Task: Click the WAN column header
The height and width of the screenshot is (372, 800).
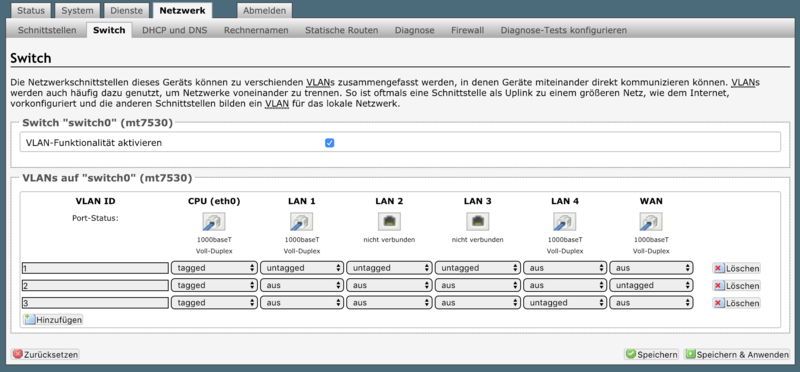Action: (x=651, y=202)
